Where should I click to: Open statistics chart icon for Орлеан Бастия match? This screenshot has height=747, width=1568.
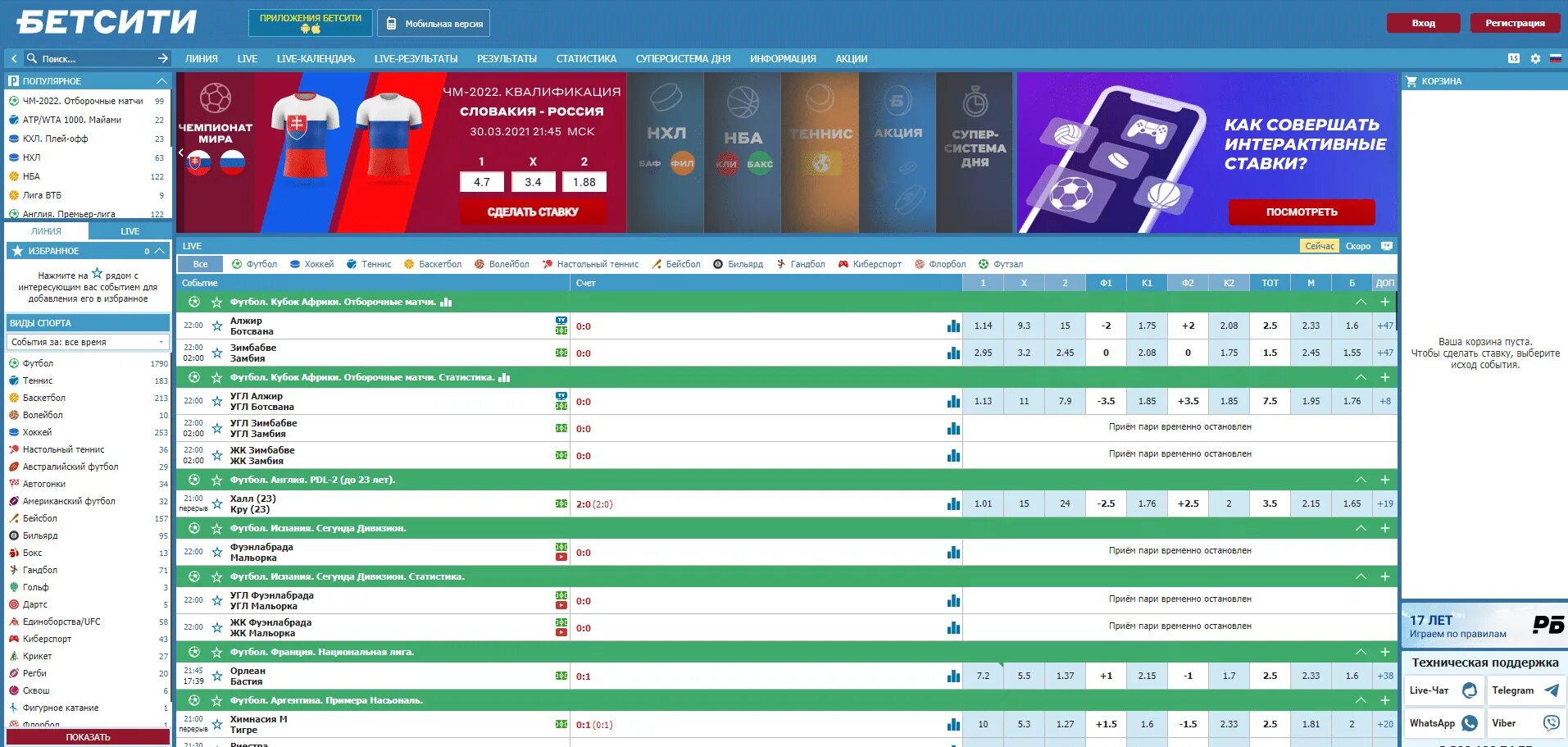(x=953, y=676)
